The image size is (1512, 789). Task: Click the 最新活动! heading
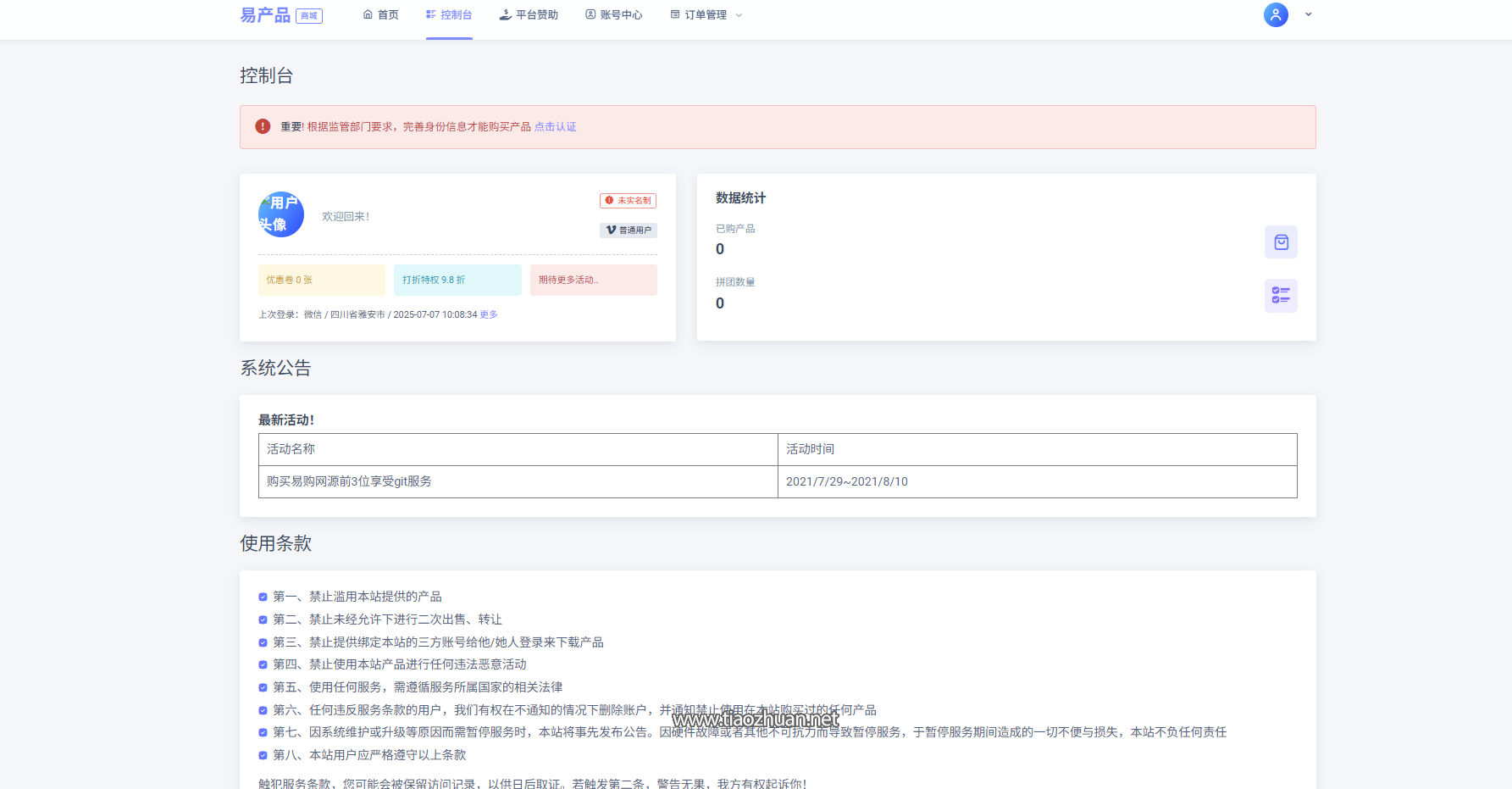pos(286,420)
